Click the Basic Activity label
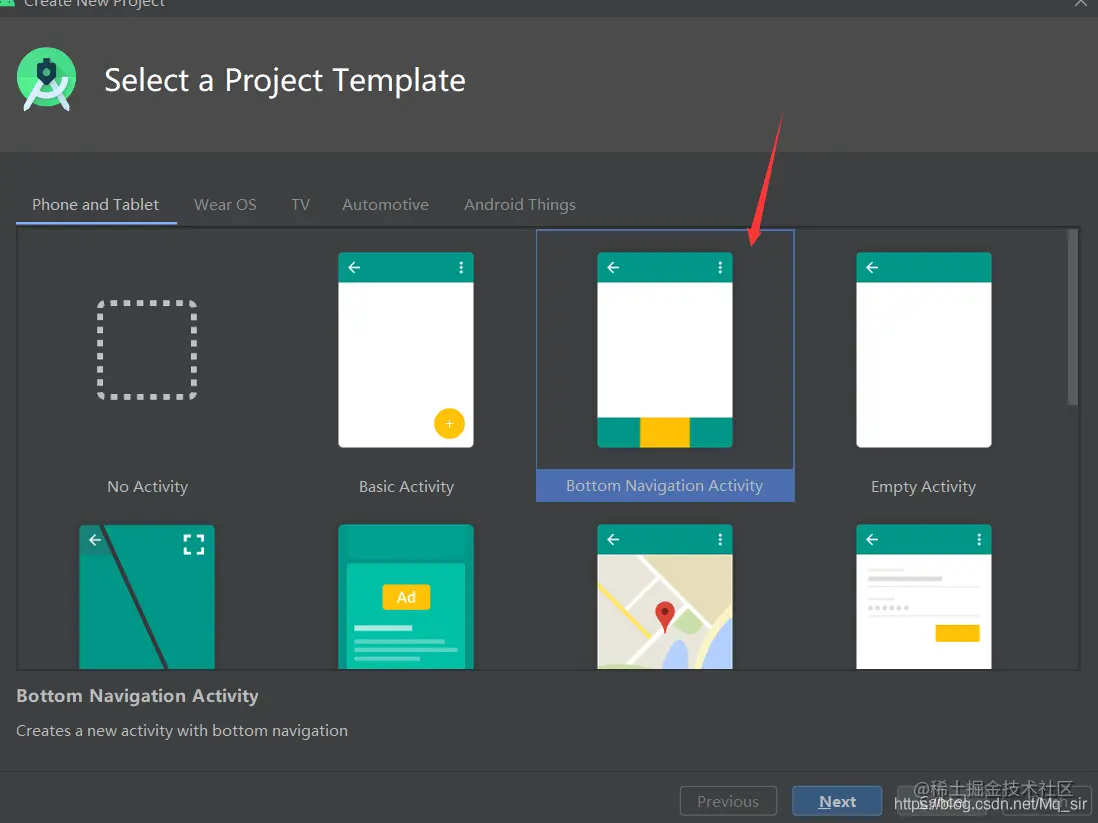This screenshot has height=823, width=1098. coord(406,487)
